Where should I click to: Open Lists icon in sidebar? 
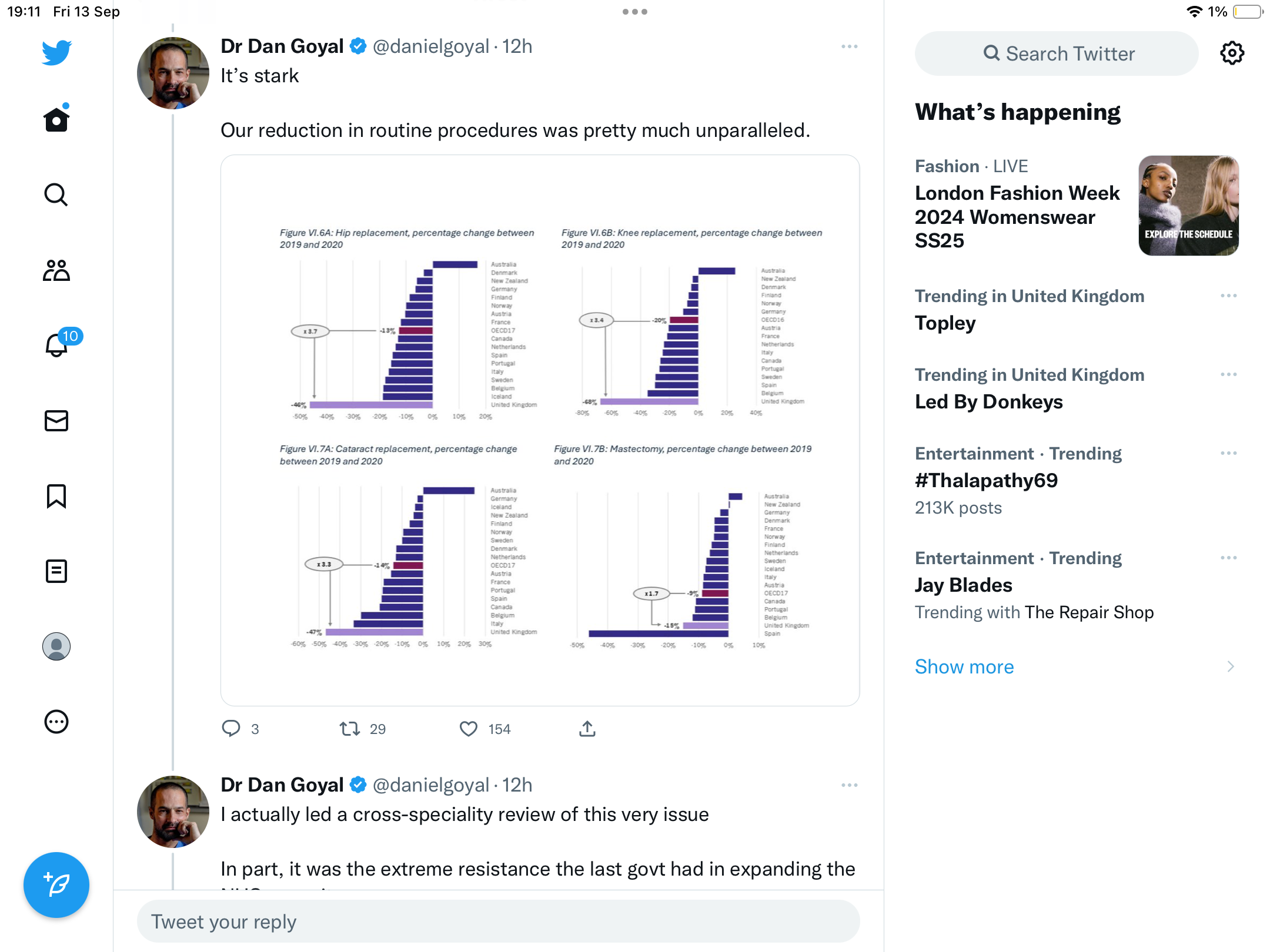(x=56, y=571)
